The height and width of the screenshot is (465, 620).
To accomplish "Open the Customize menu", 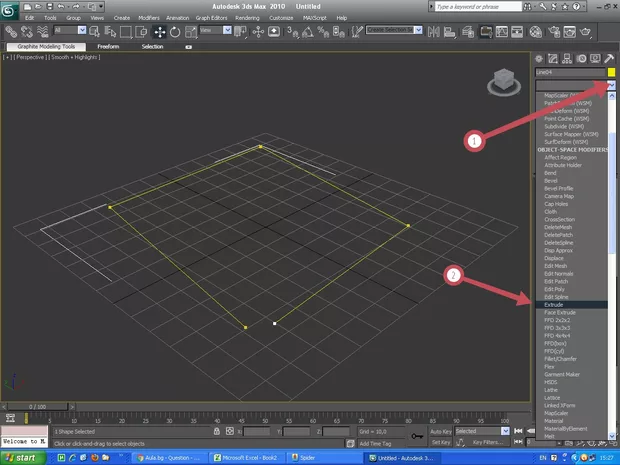I will pos(281,18).
